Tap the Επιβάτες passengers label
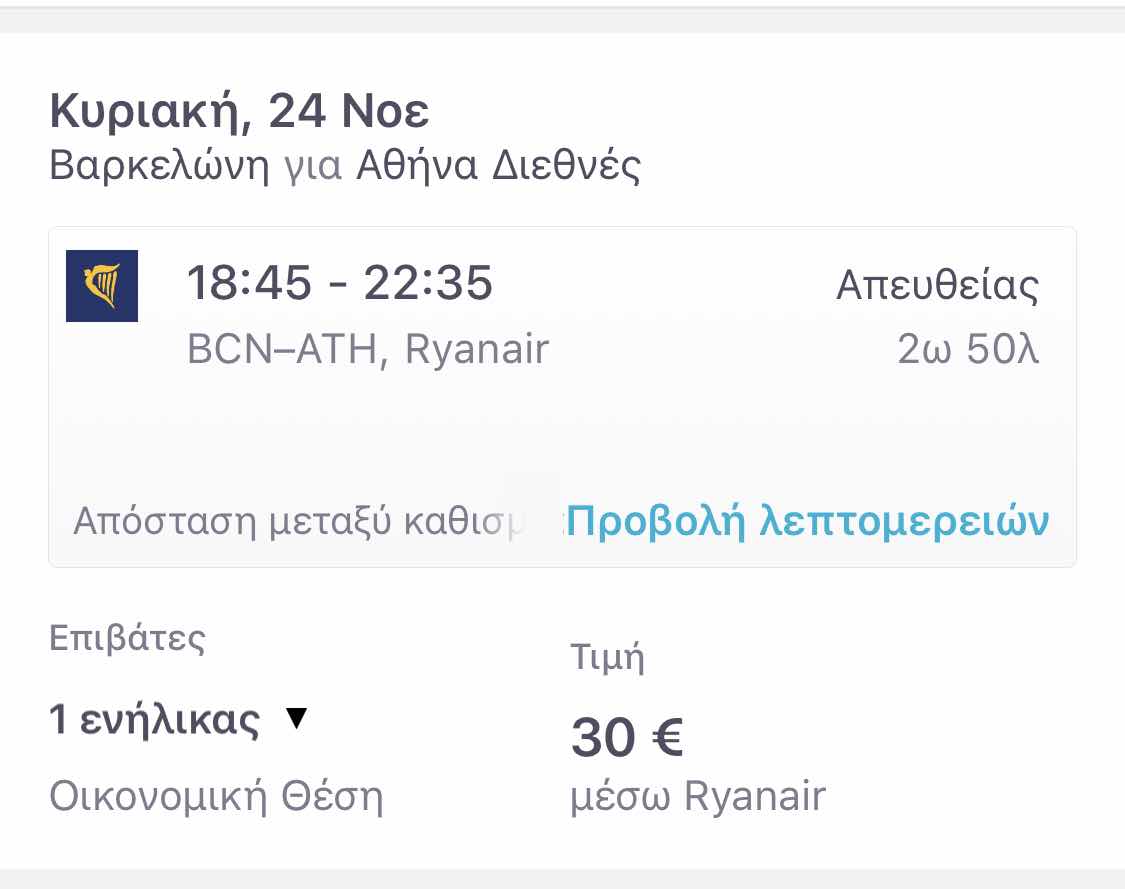 pos(127,638)
